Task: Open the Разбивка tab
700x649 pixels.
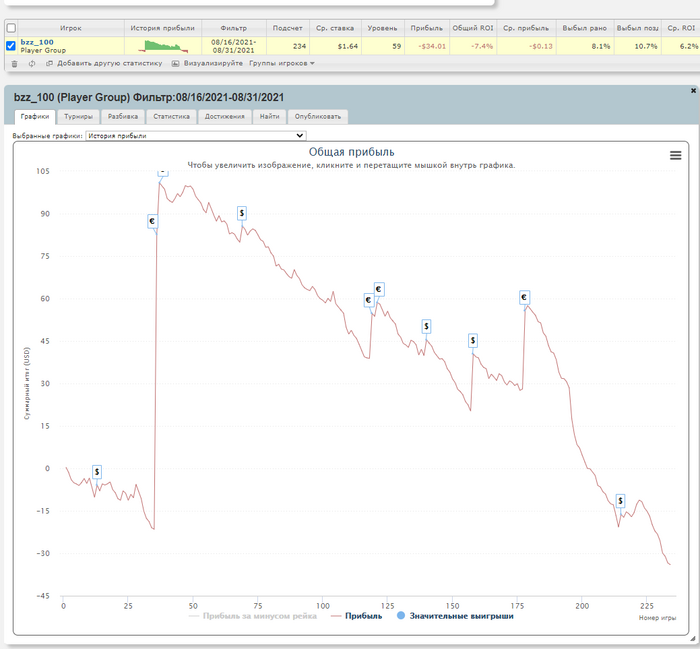Action: click(x=123, y=116)
